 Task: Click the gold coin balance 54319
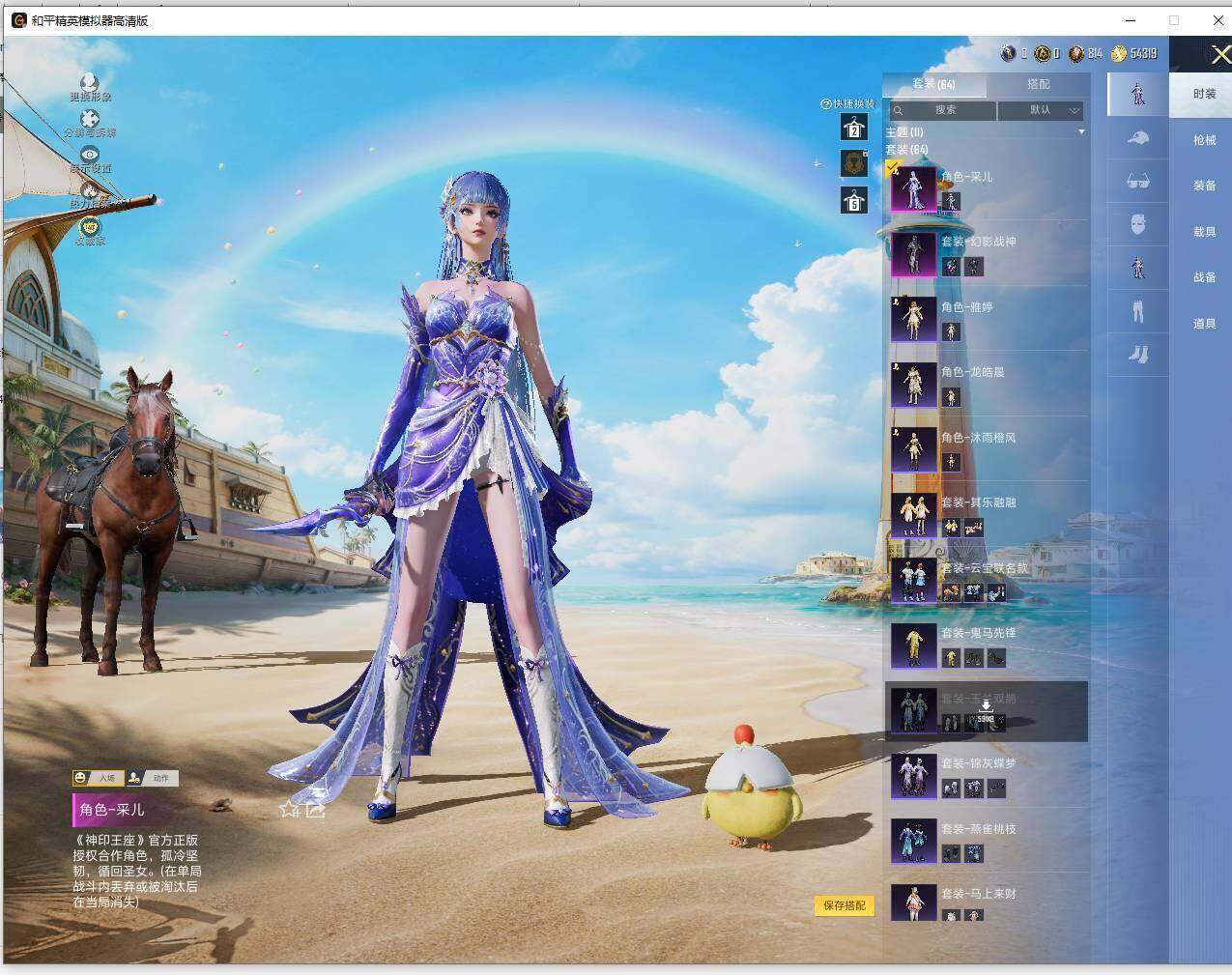pos(1134,54)
